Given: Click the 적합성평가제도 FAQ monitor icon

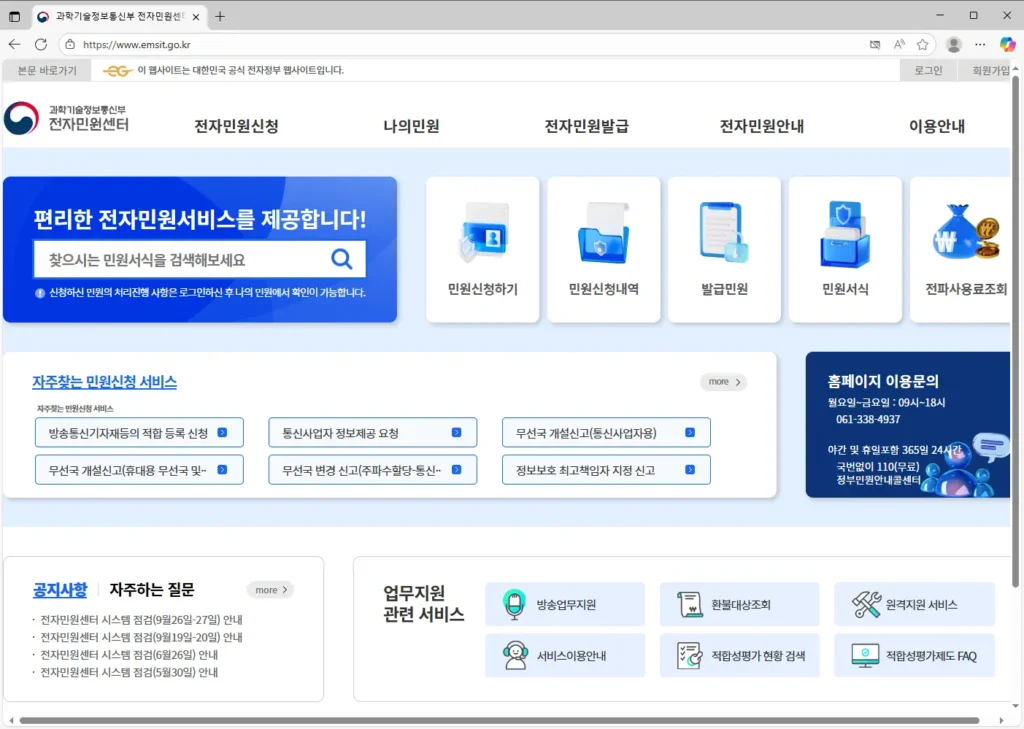Looking at the screenshot, I should [861, 655].
